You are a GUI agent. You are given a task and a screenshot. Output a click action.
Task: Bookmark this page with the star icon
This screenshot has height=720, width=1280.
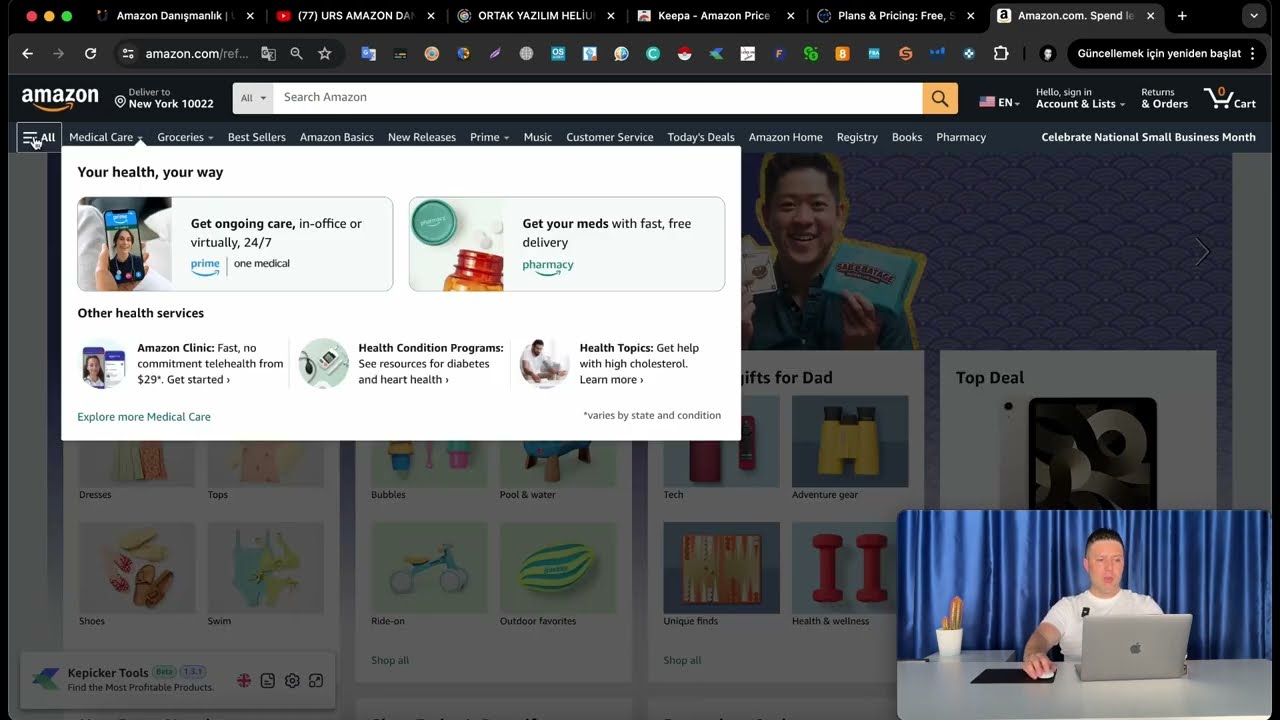(325, 53)
